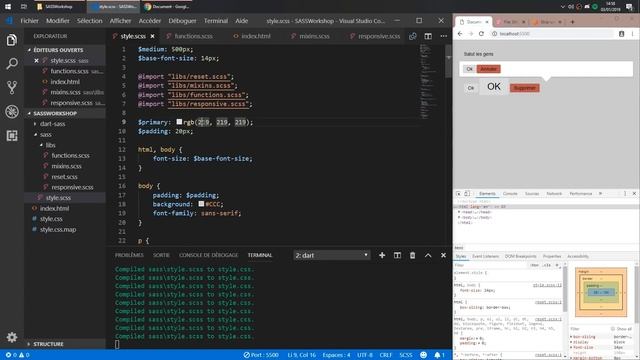Open the #CCC background color swatch
The height and width of the screenshot is (360, 640).
pyautogui.click(x=201, y=204)
